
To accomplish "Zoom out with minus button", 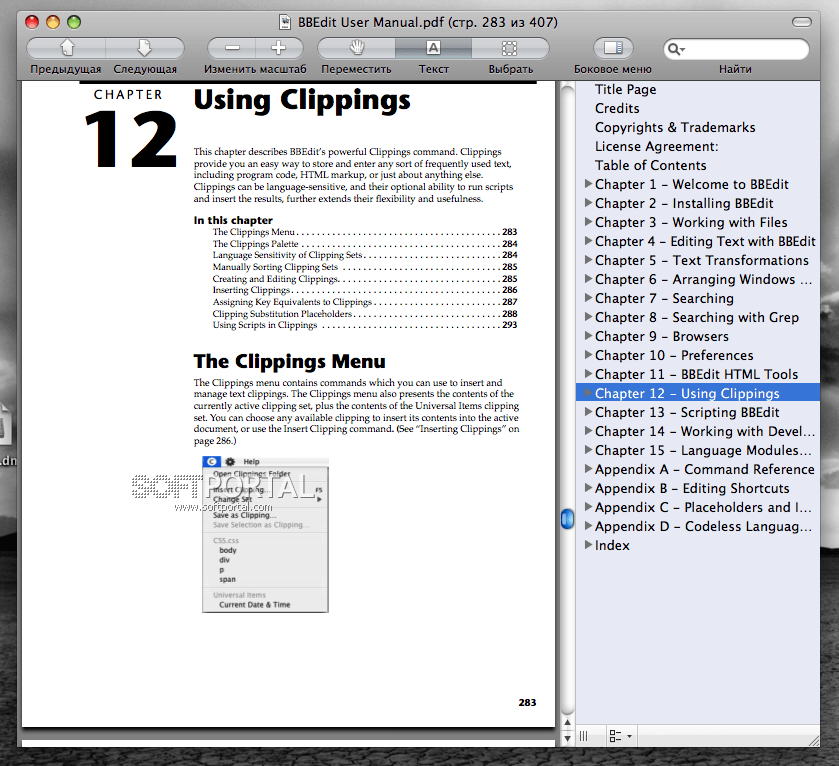I will [x=232, y=48].
